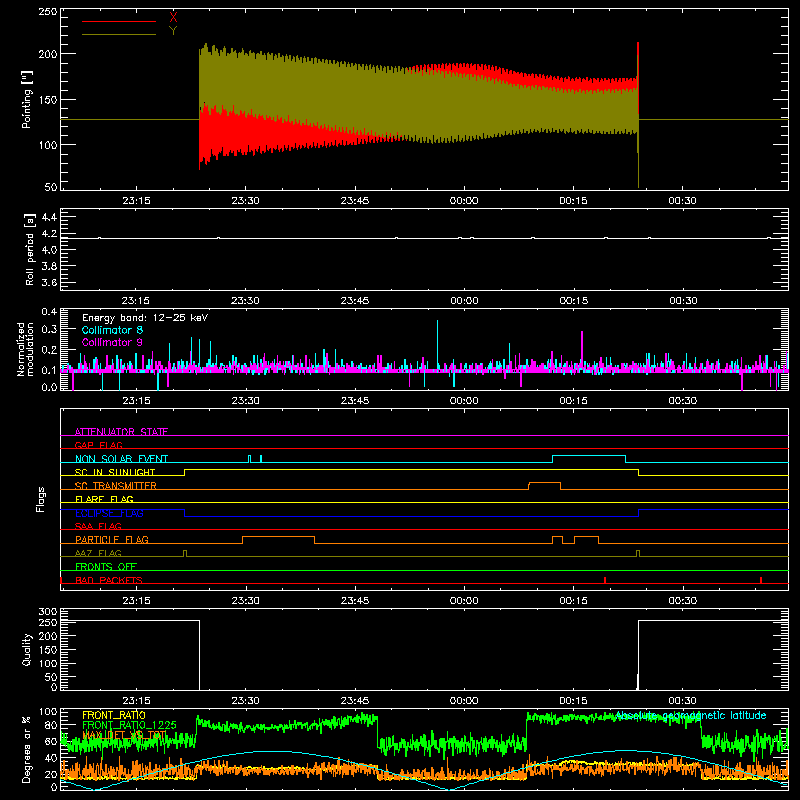Click the 23:15 label under the Flags plot
This screenshot has height=800, width=800.
tap(136, 601)
